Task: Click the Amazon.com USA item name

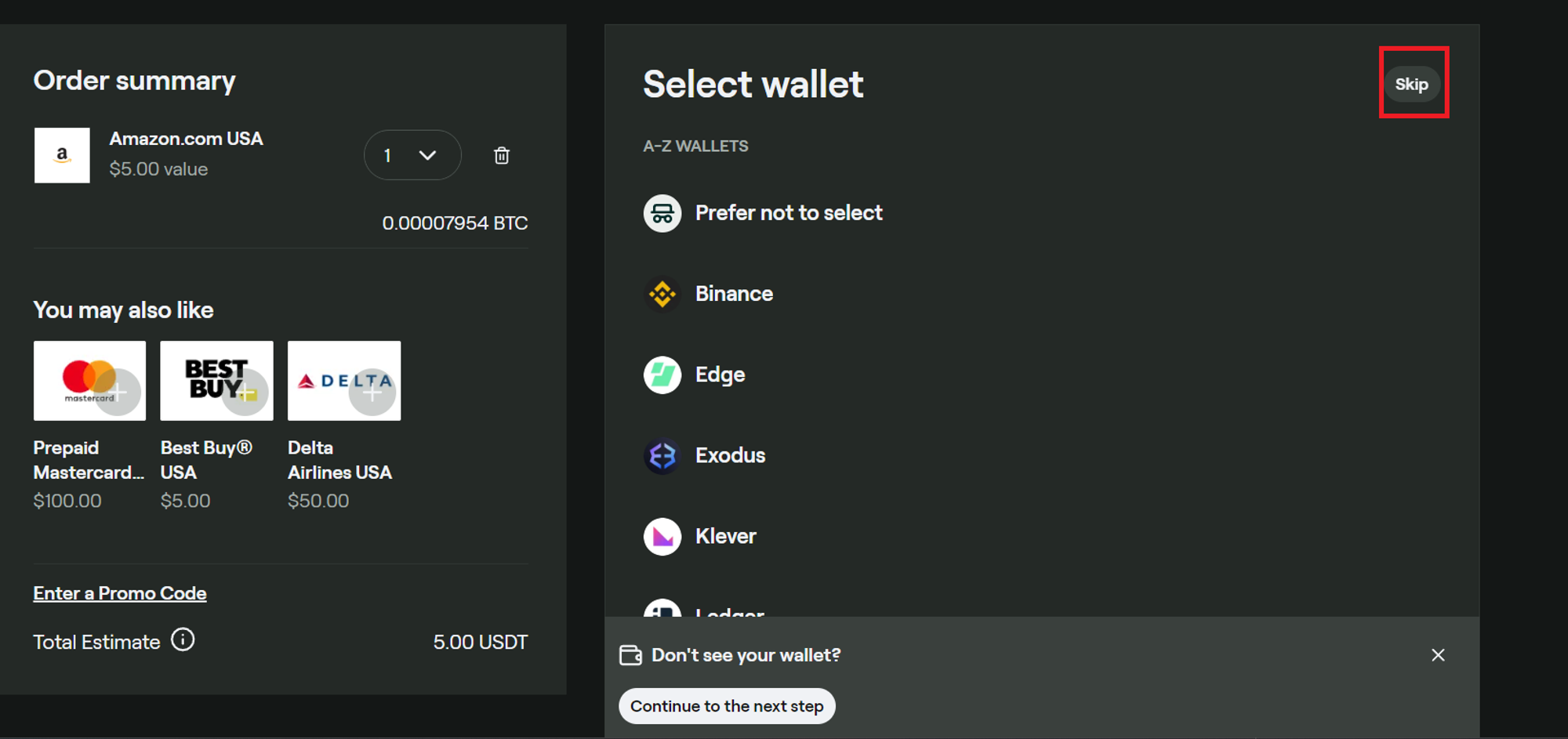Action: tap(186, 139)
